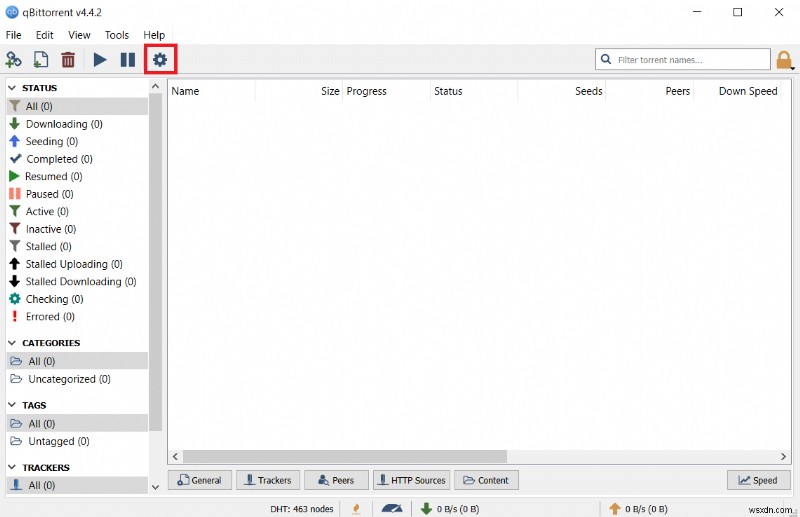
Task: Open the Tools menu
Action: tap(117, 35)
